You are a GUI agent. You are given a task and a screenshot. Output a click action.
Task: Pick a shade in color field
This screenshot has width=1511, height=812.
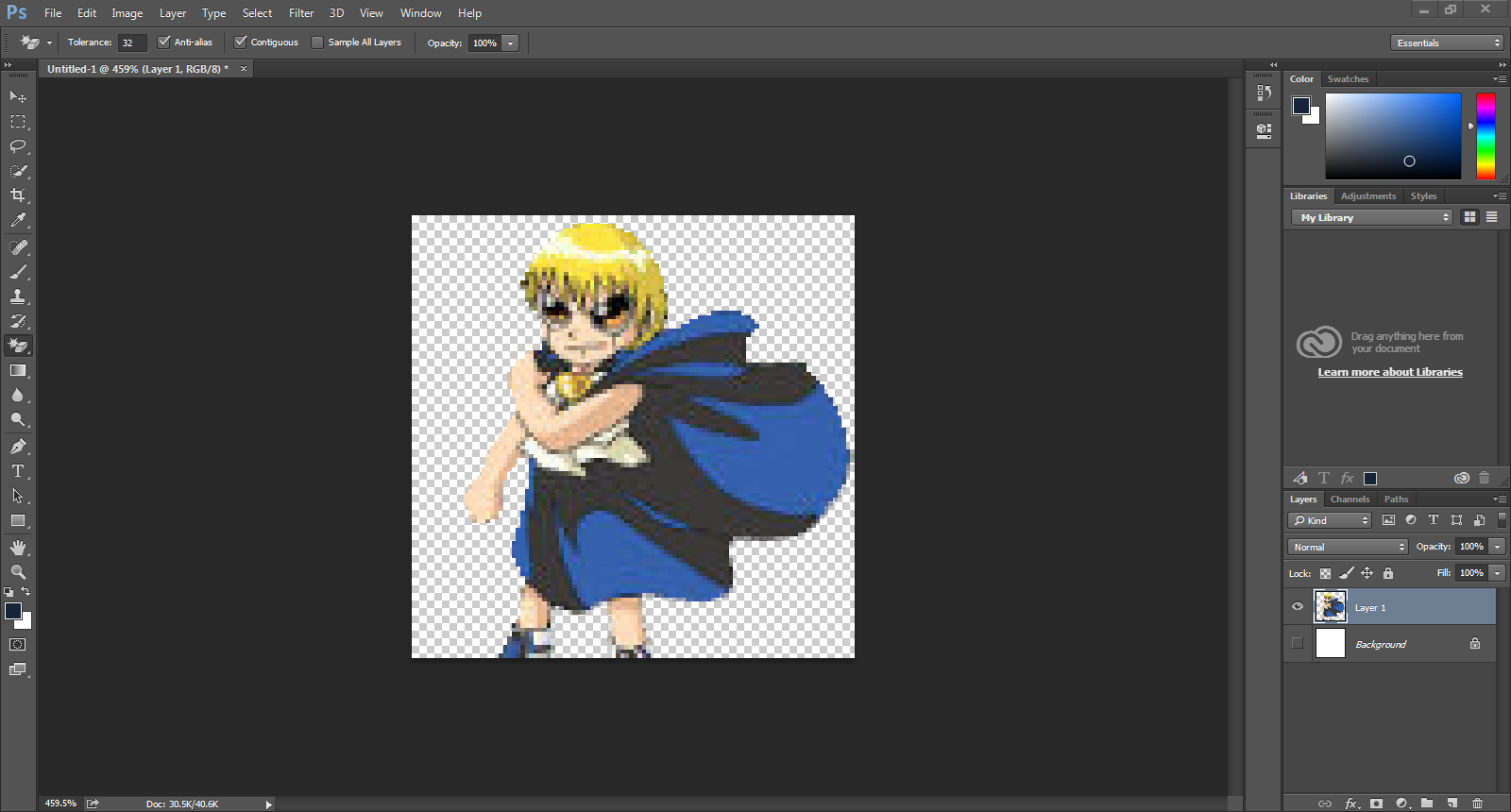pyautogui.click(x=1393, y=136)
